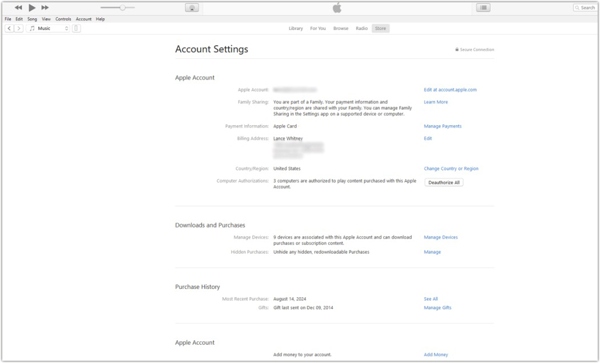Screen dimensions: 600x363
Task: Click the Downloads and Purchases heading
Action: click(210, 225)
